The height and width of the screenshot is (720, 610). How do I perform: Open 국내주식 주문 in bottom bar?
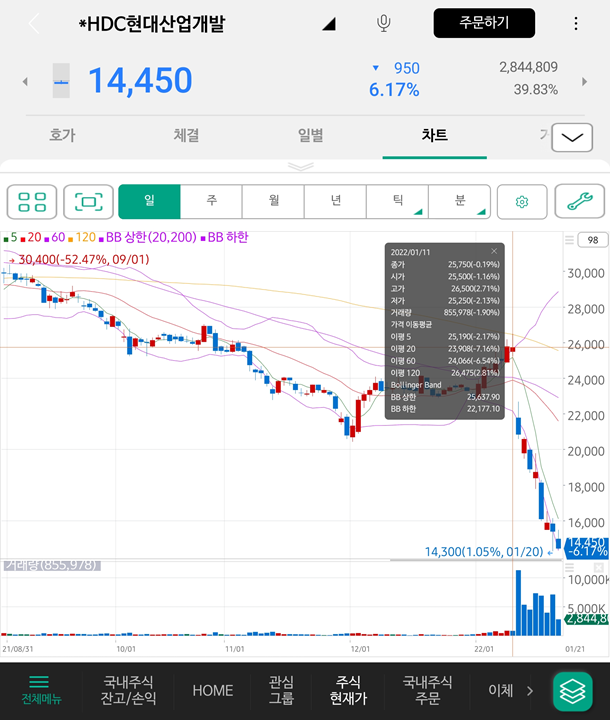point(428,690)
